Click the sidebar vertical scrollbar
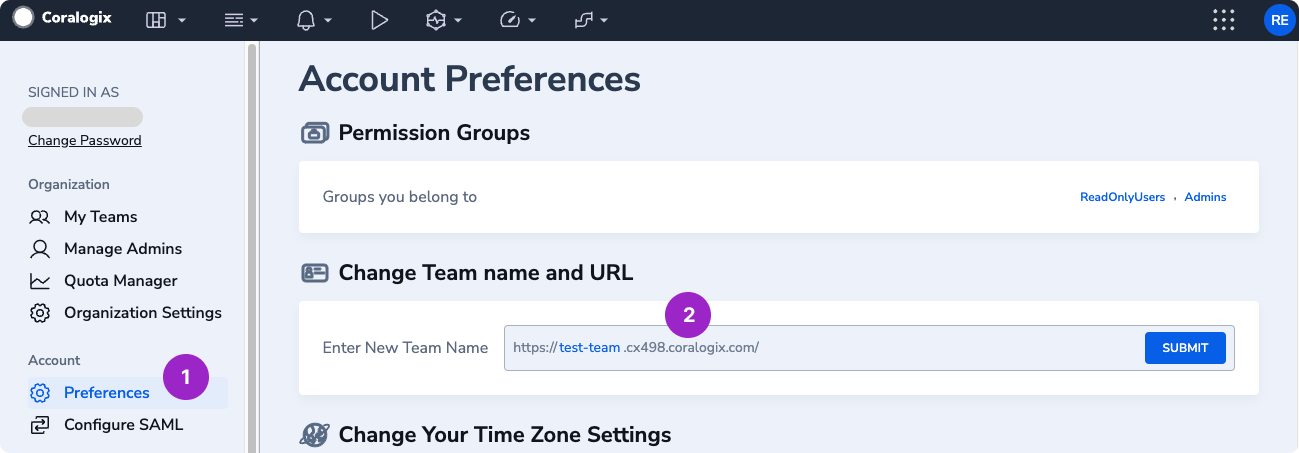The height and width of the screenshot is (453, 1299). 252,247
